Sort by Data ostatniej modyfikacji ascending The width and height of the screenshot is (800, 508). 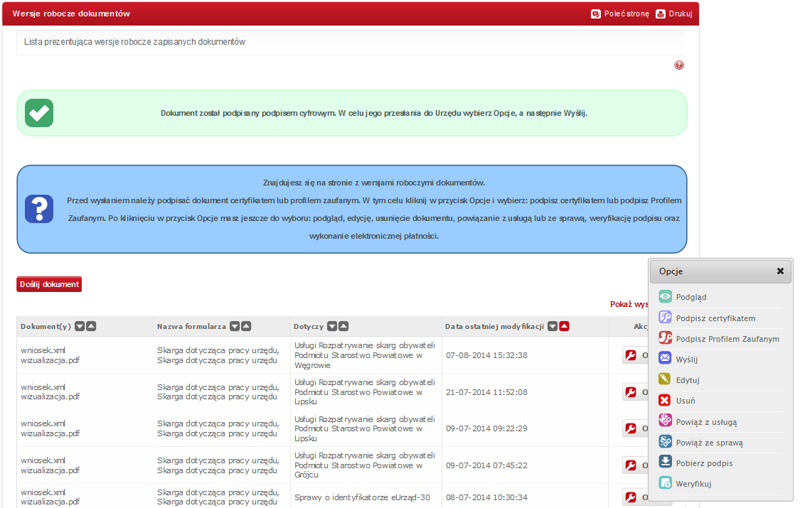click(564, 326)
